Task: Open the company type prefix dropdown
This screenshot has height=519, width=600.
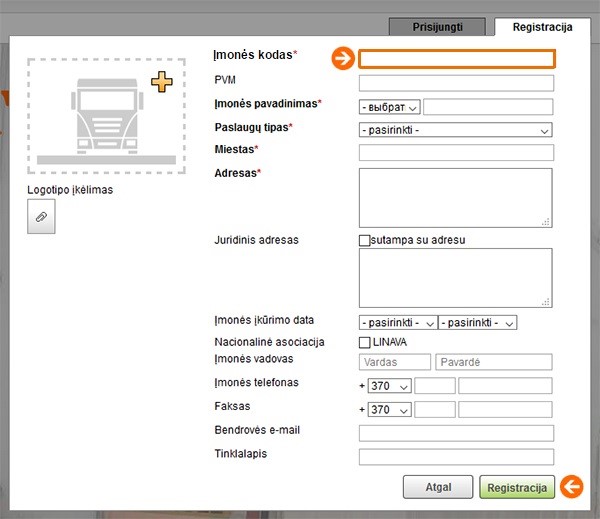Action: pyautogui.click(x=390, y=107)
